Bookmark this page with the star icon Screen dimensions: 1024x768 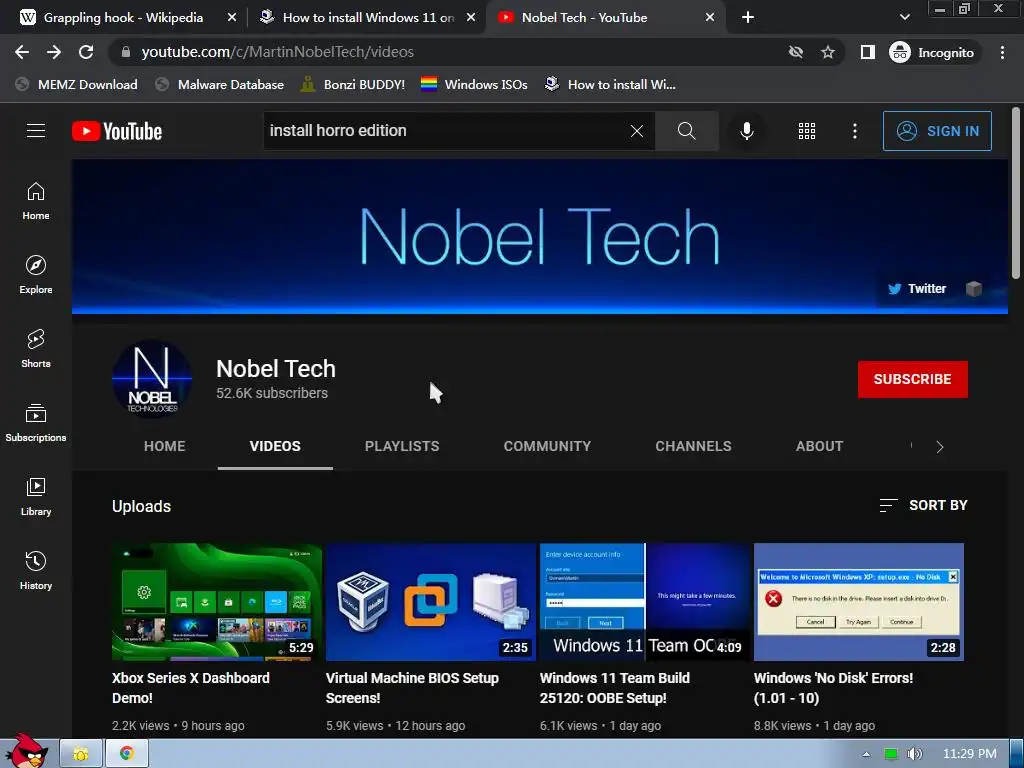click(x=827, y=52)
